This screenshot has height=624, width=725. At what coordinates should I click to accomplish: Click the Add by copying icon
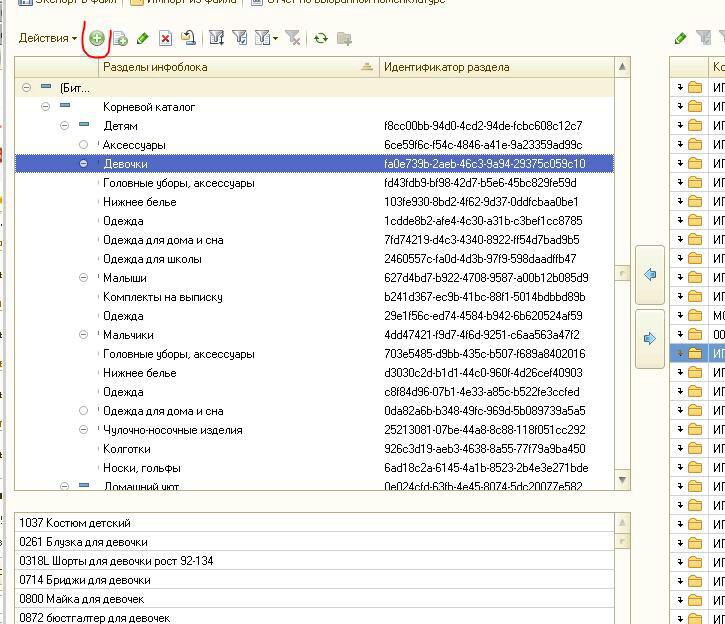point(120,38)
